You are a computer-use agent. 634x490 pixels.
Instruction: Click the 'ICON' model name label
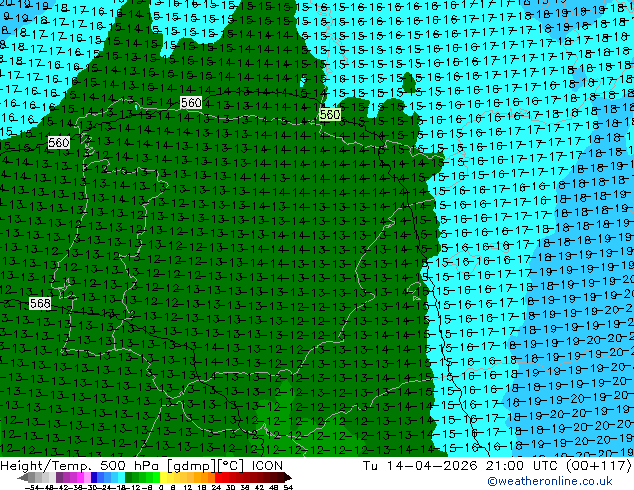point(267,466)
